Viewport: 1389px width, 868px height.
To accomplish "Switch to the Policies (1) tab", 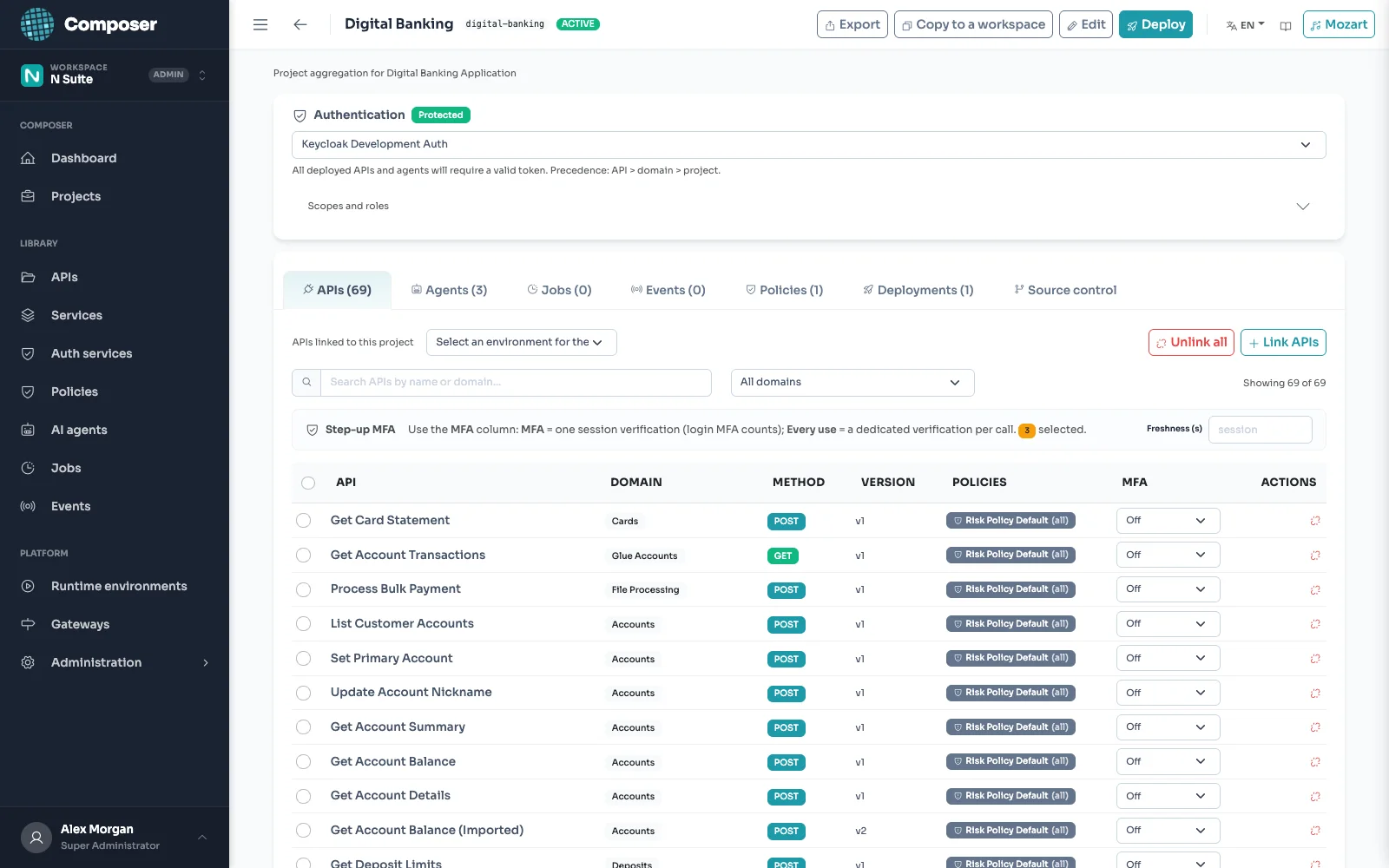I will tap(785, 290).
